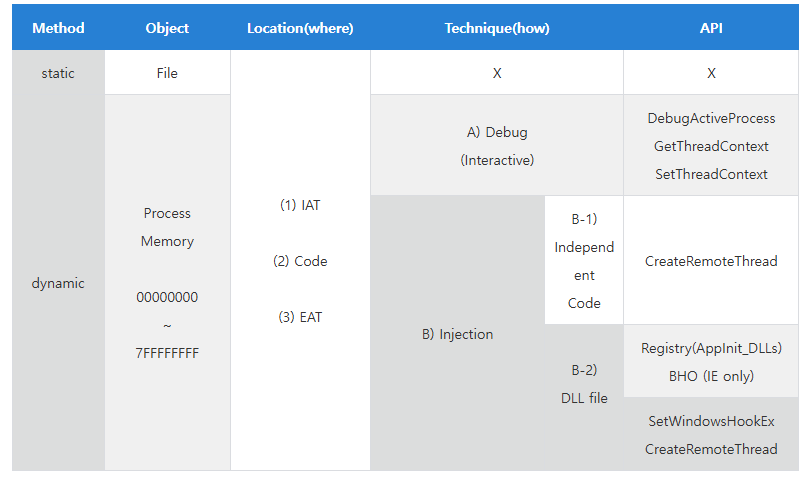
Task: Select the API column header
Action: 711,28
